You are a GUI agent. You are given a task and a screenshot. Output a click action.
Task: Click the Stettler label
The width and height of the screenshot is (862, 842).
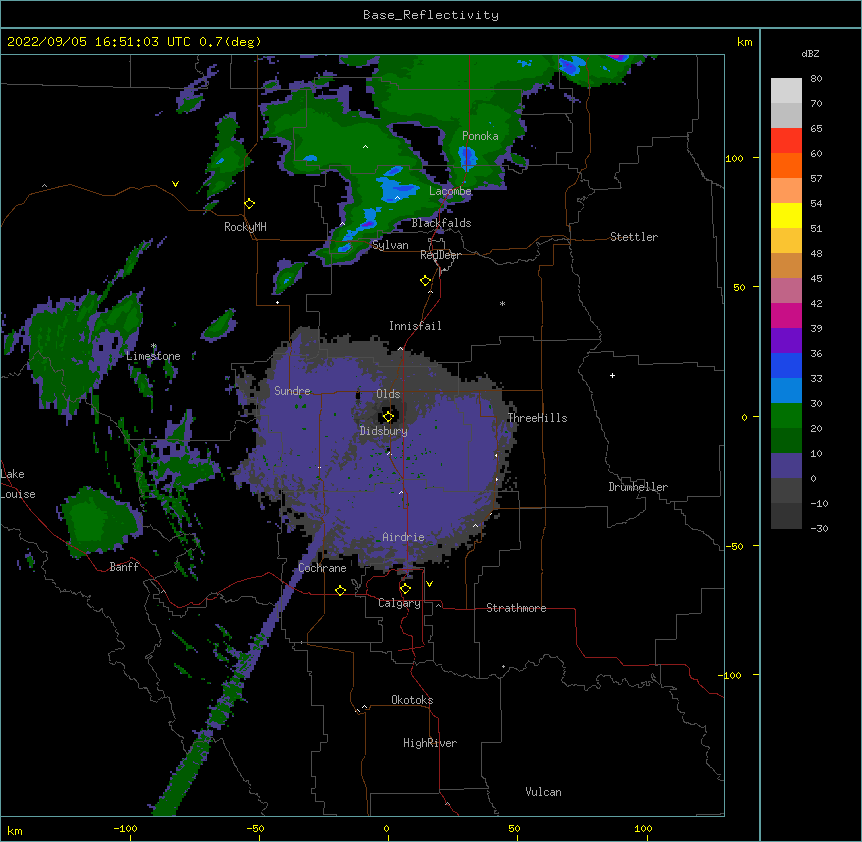634,237
